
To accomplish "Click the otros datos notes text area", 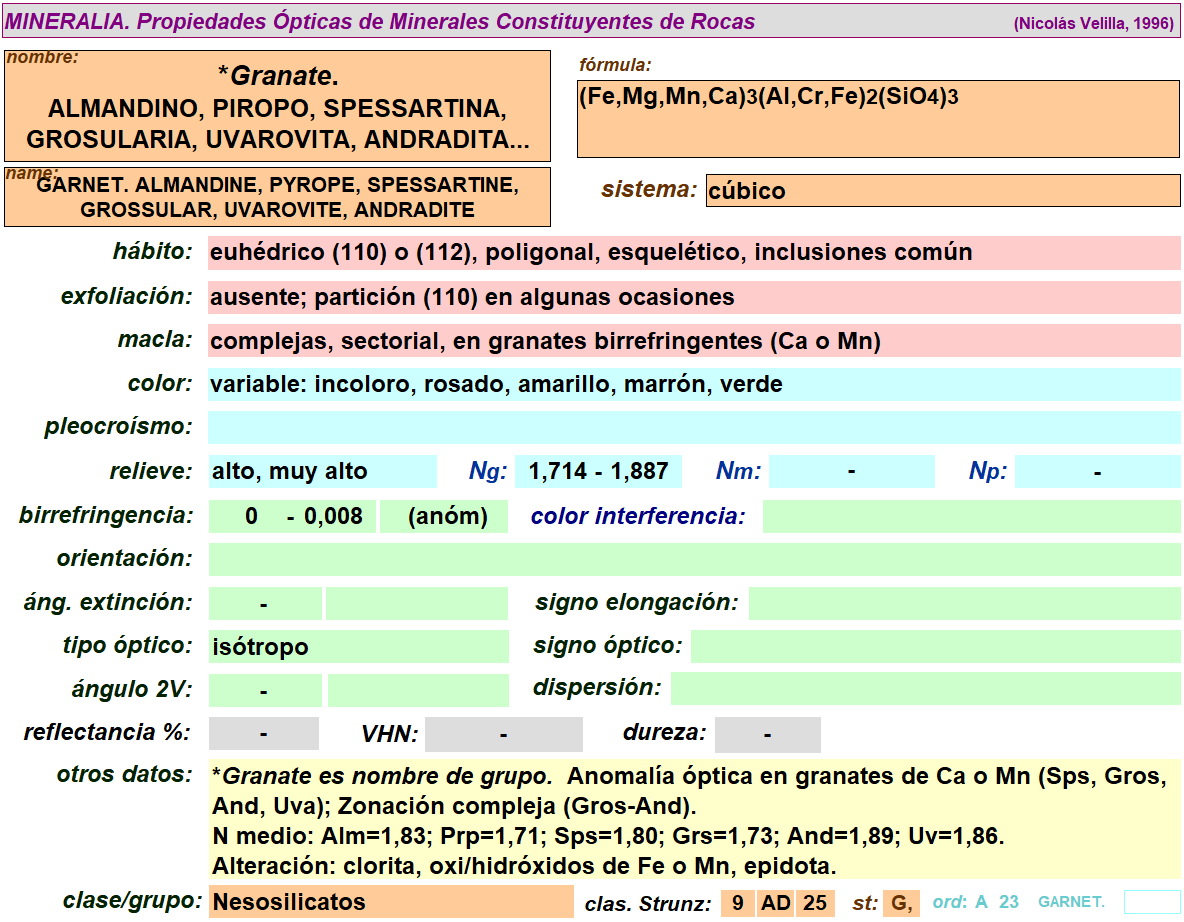I will (693, 819).
